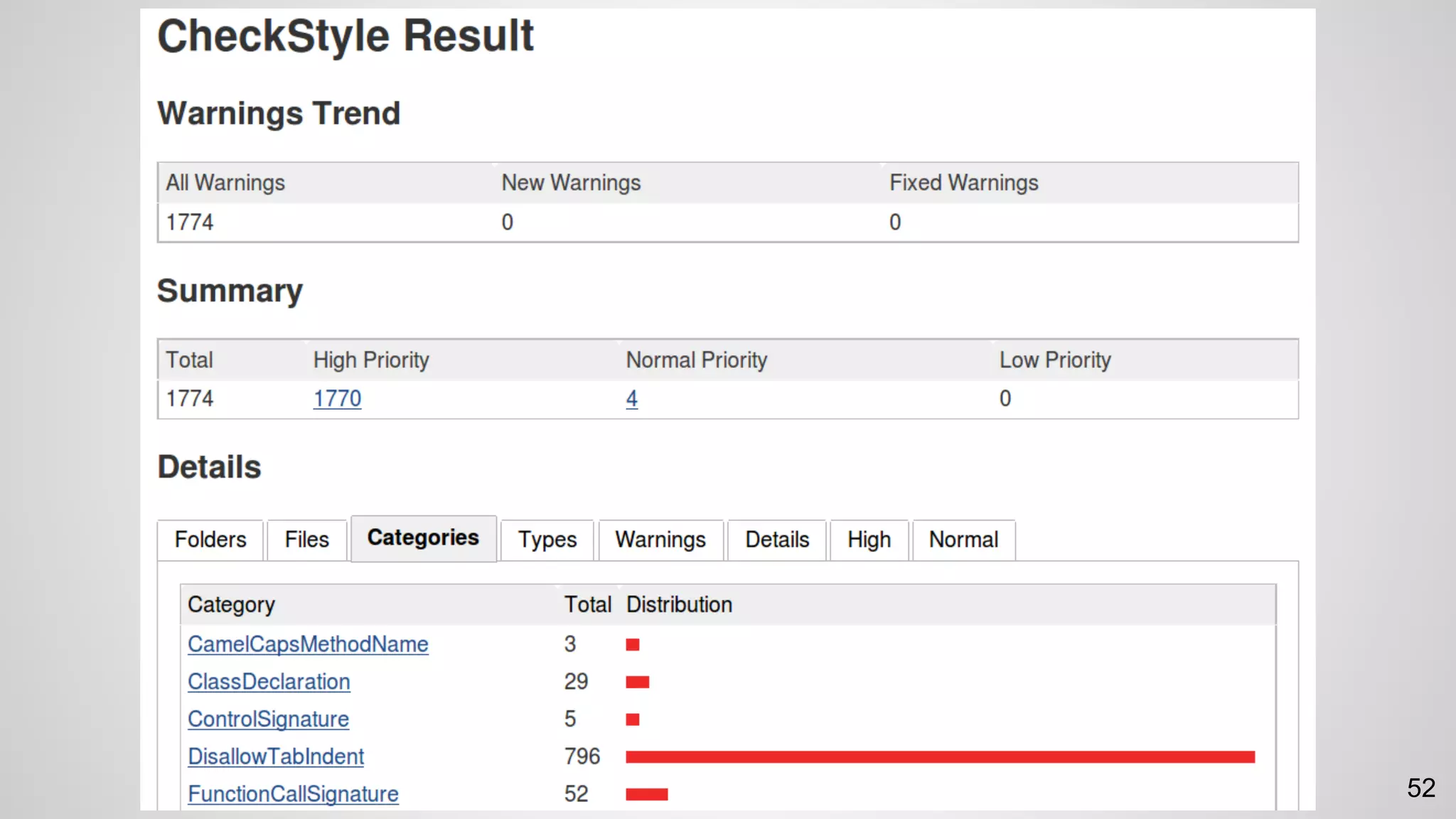
Task: Switch to the Files tab
Action: [x=306, y=540]
